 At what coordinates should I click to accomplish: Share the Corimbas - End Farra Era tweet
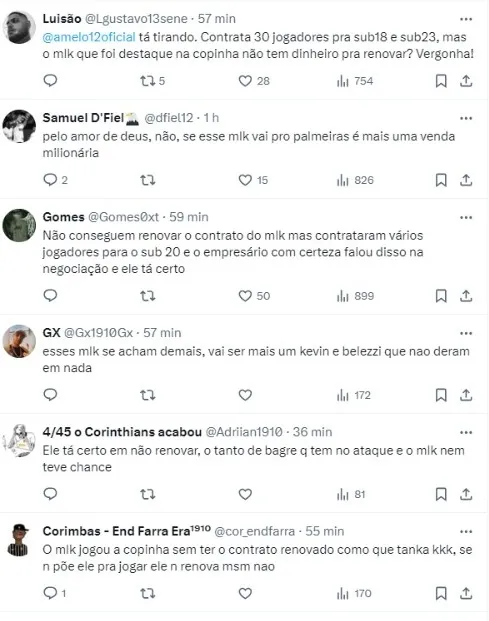pos(466,593)
